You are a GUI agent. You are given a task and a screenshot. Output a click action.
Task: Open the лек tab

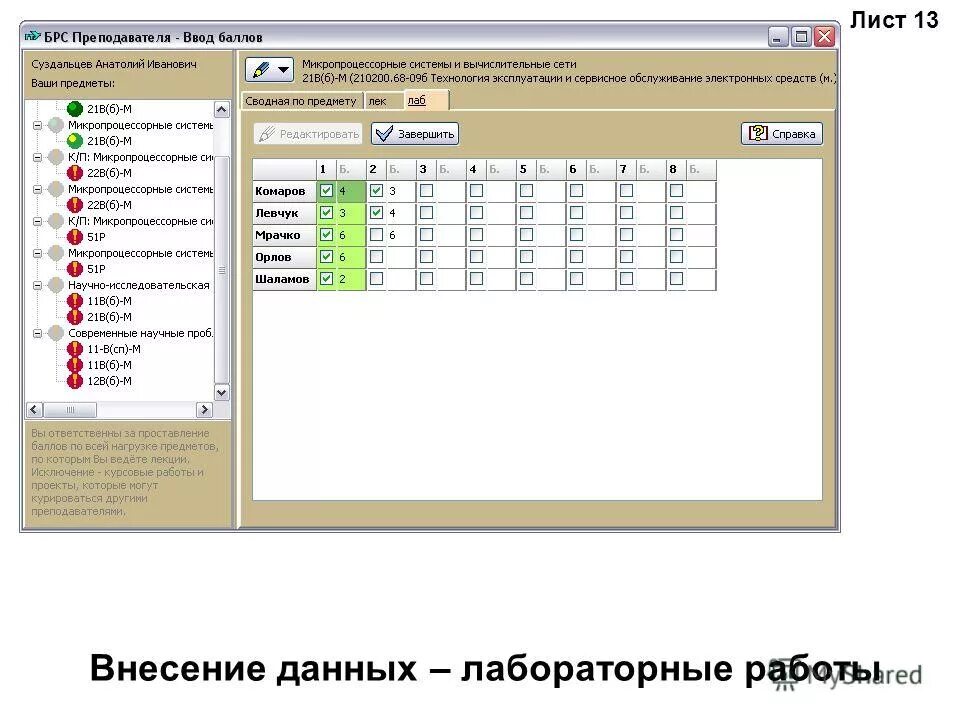378,101
